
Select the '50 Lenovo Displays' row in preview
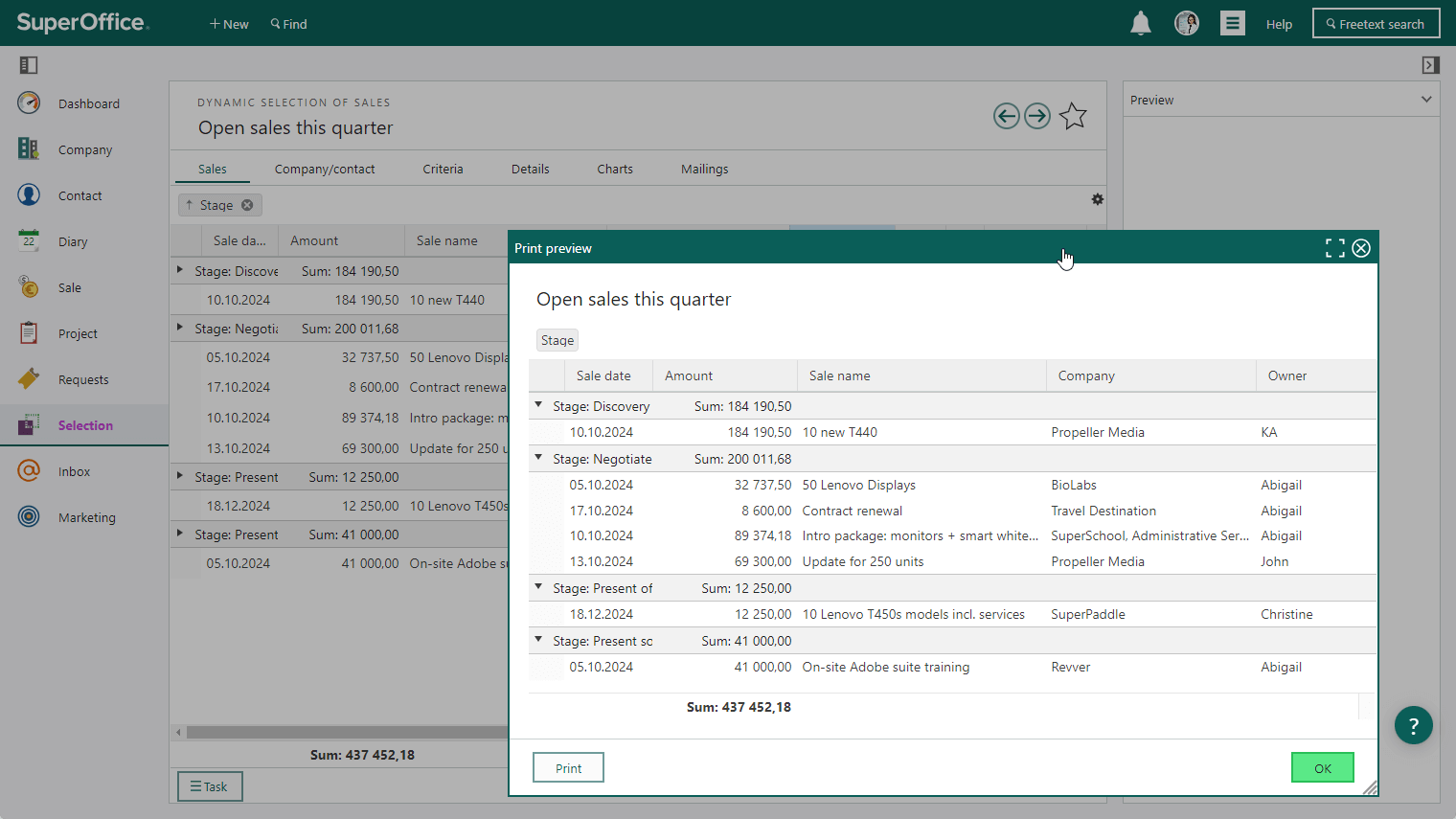click(x=952, y=485)
